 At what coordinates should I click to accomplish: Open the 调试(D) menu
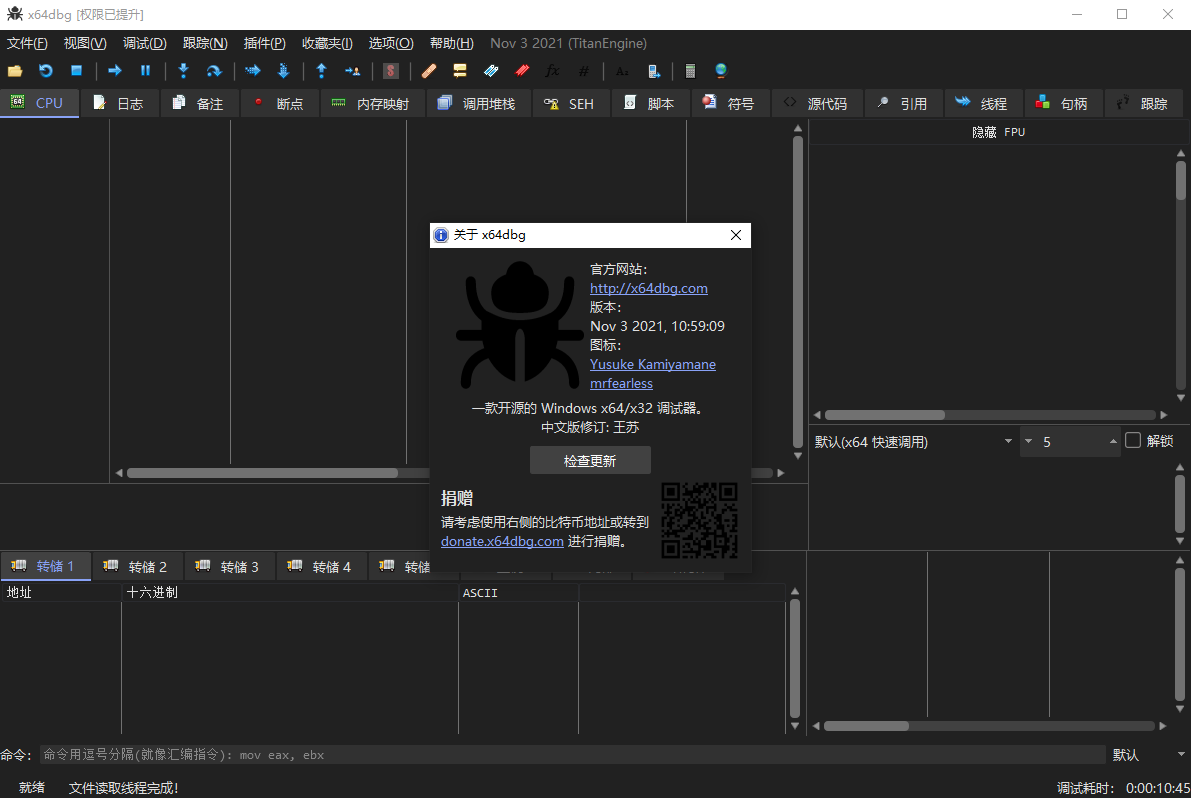144,43
